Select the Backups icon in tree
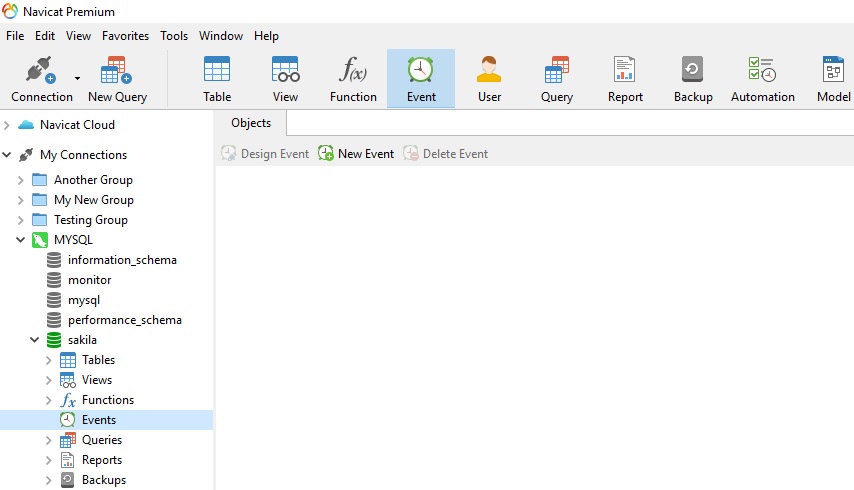The image size is (854, 490). [x=68, y=480]
